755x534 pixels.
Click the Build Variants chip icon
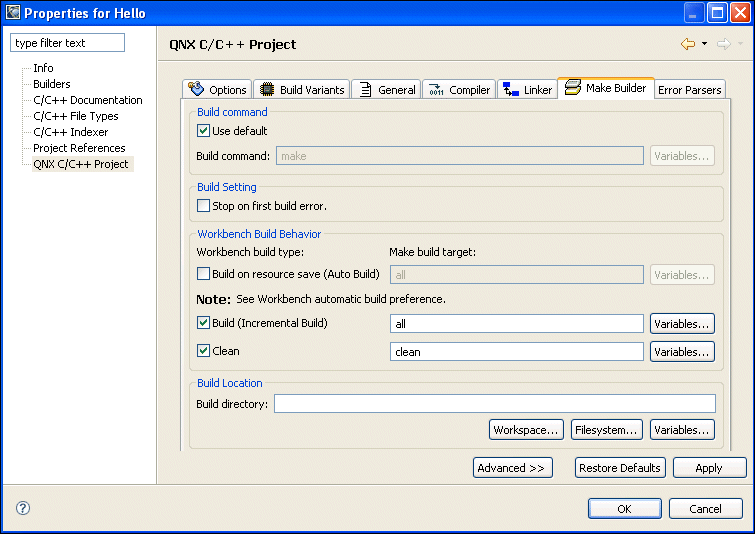coord(267,89)
